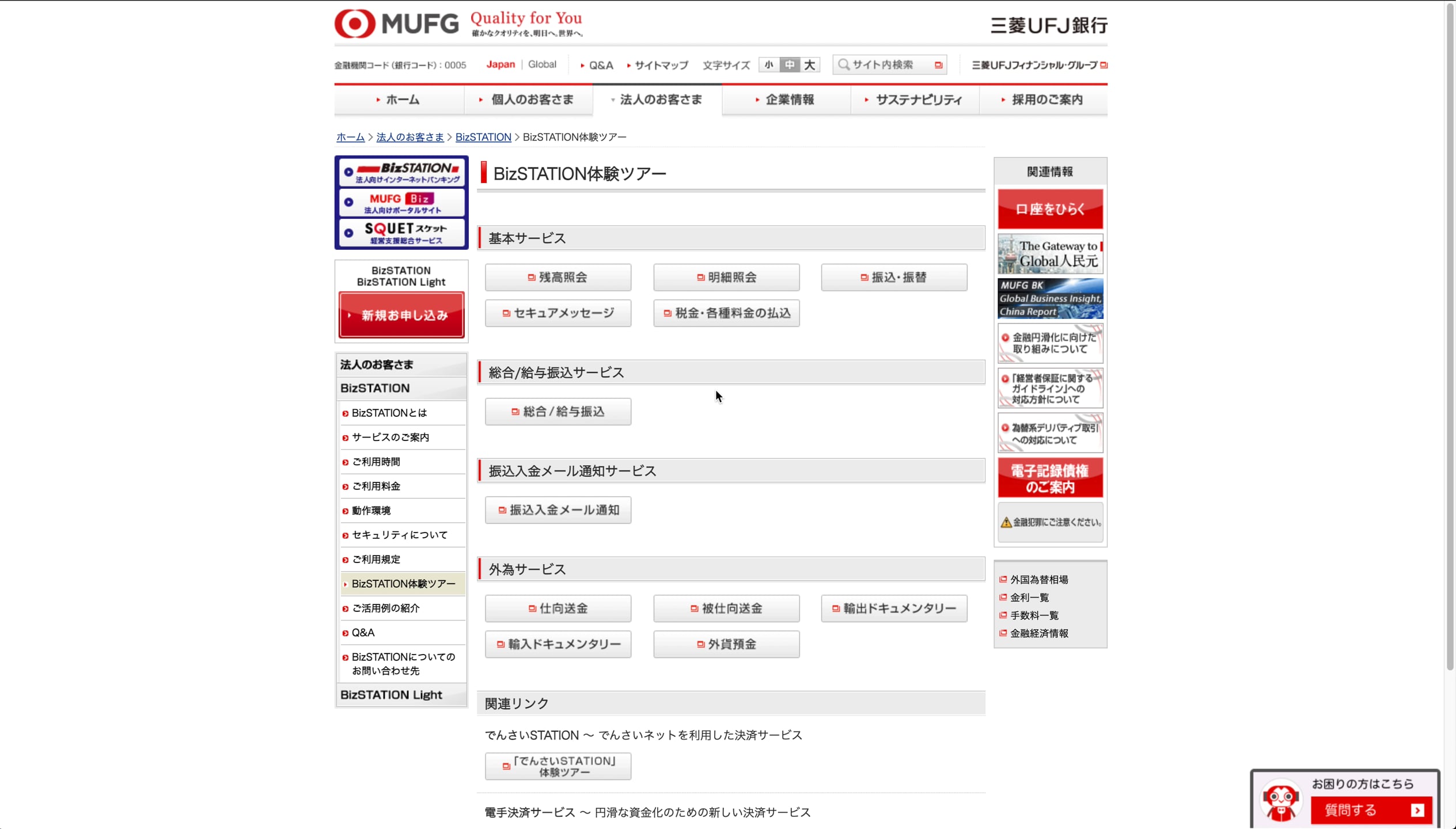Set text size to medium (中)

(790, 64)
